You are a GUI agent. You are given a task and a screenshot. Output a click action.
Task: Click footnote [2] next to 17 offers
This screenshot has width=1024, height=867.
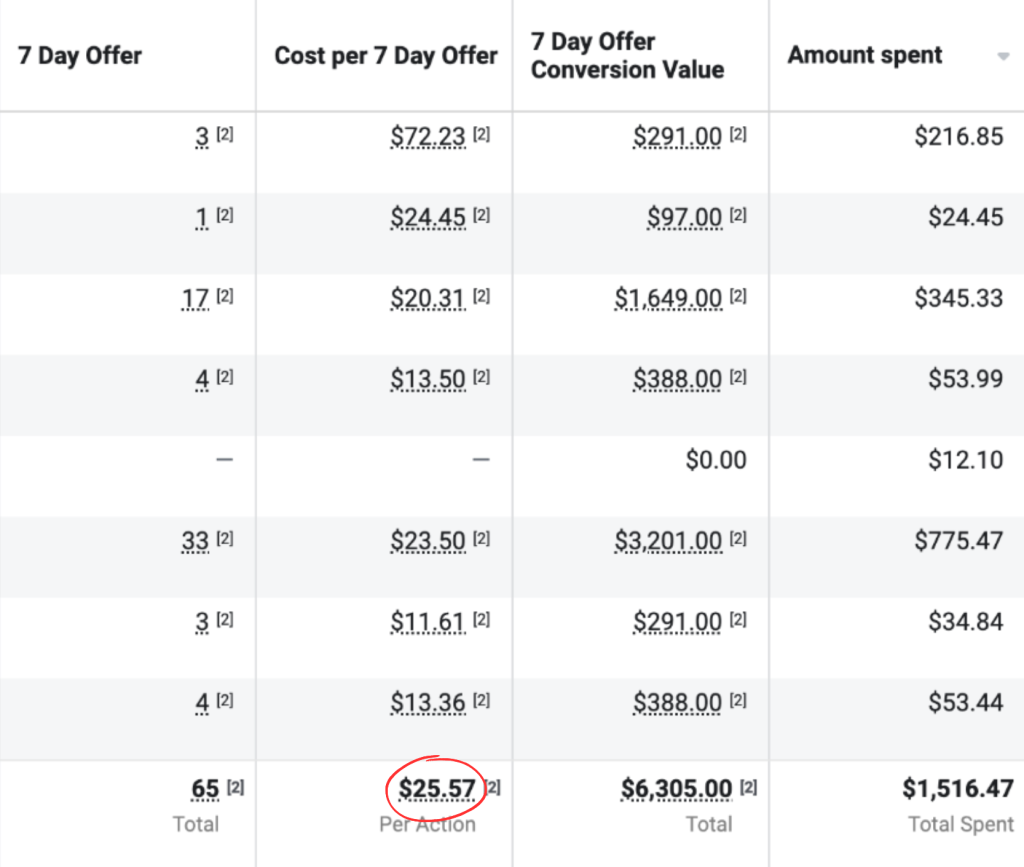[225, 296]
